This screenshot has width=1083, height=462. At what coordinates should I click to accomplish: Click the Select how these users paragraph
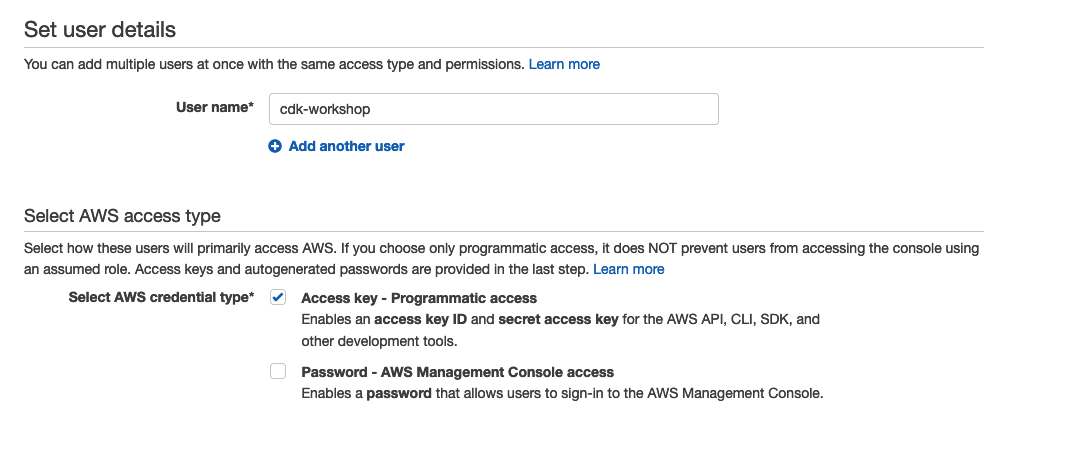point(501,259)
